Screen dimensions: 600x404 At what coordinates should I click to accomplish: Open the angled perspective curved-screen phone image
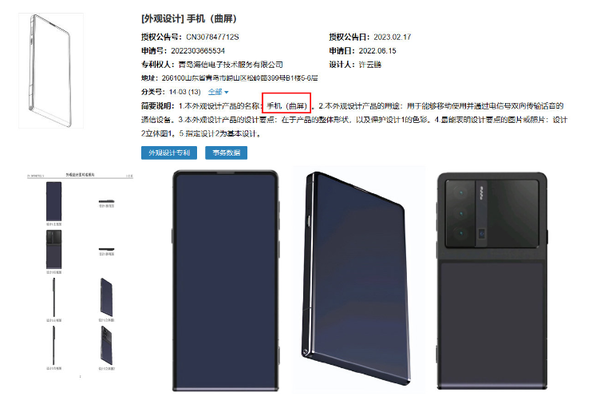[x=357, y=279]
